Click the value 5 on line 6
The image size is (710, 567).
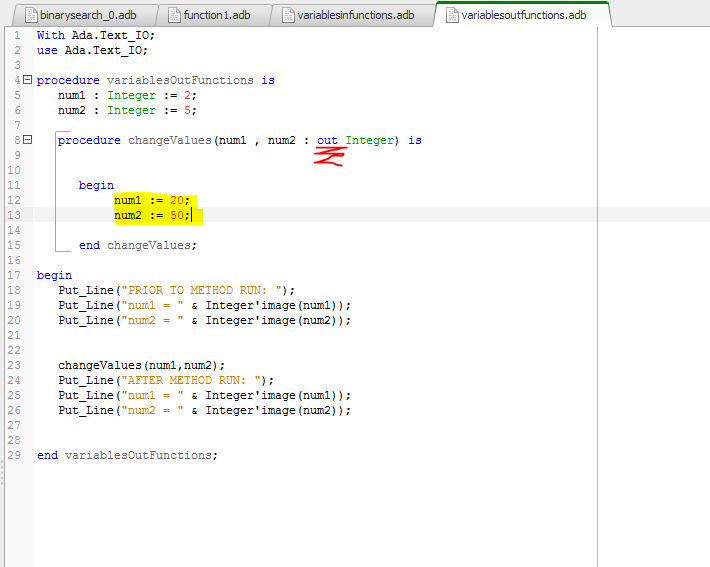(187, 110)
